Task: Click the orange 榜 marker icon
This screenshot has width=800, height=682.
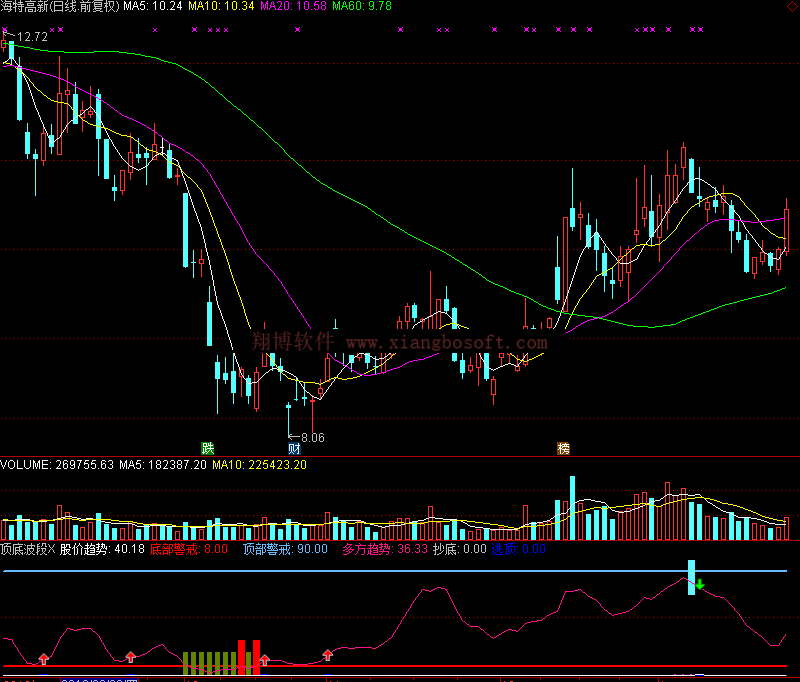Action: (x=564, y=448)
